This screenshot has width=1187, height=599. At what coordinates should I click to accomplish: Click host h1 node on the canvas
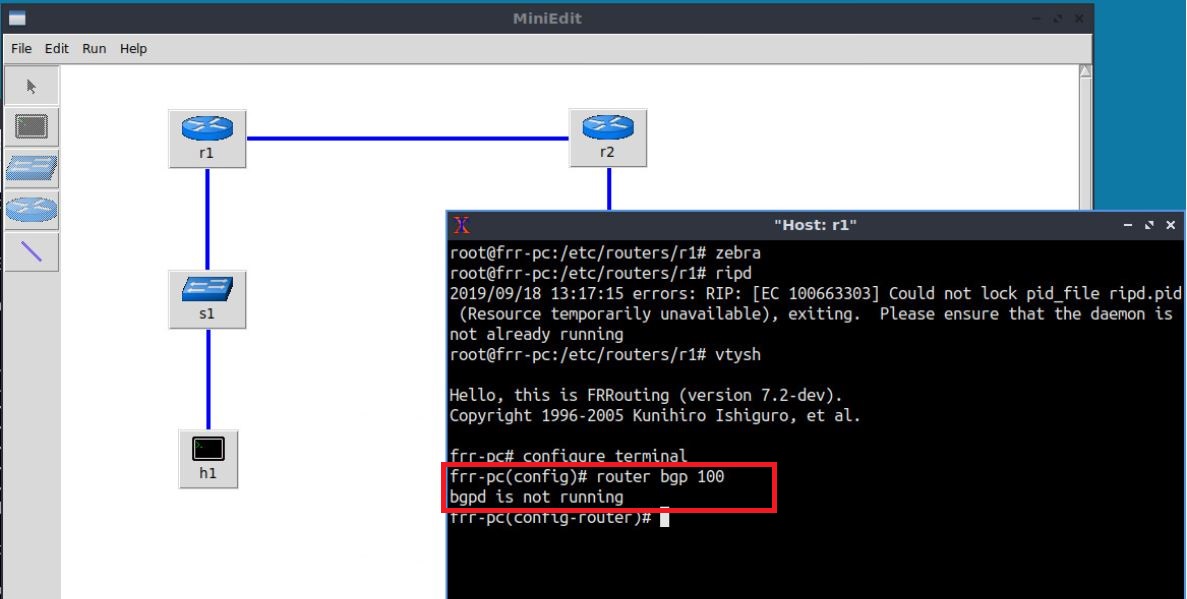point(207,458)
